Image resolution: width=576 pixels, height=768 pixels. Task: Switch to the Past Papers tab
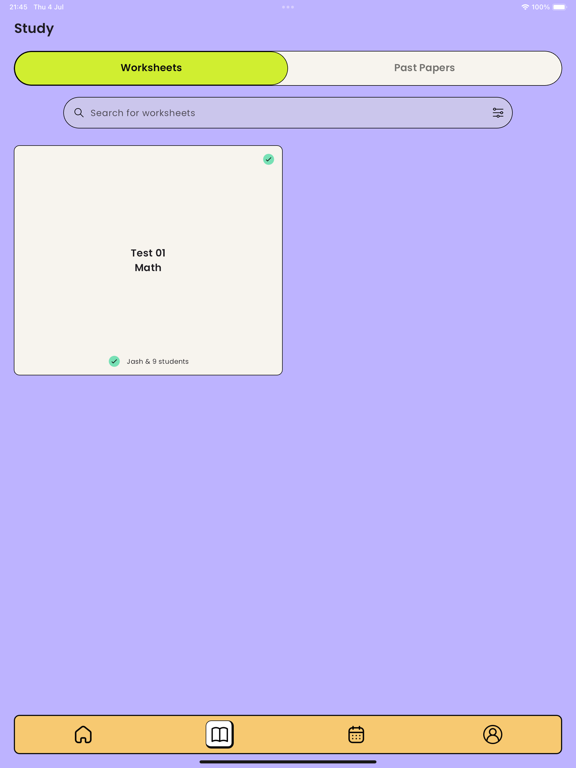[425, 68]
